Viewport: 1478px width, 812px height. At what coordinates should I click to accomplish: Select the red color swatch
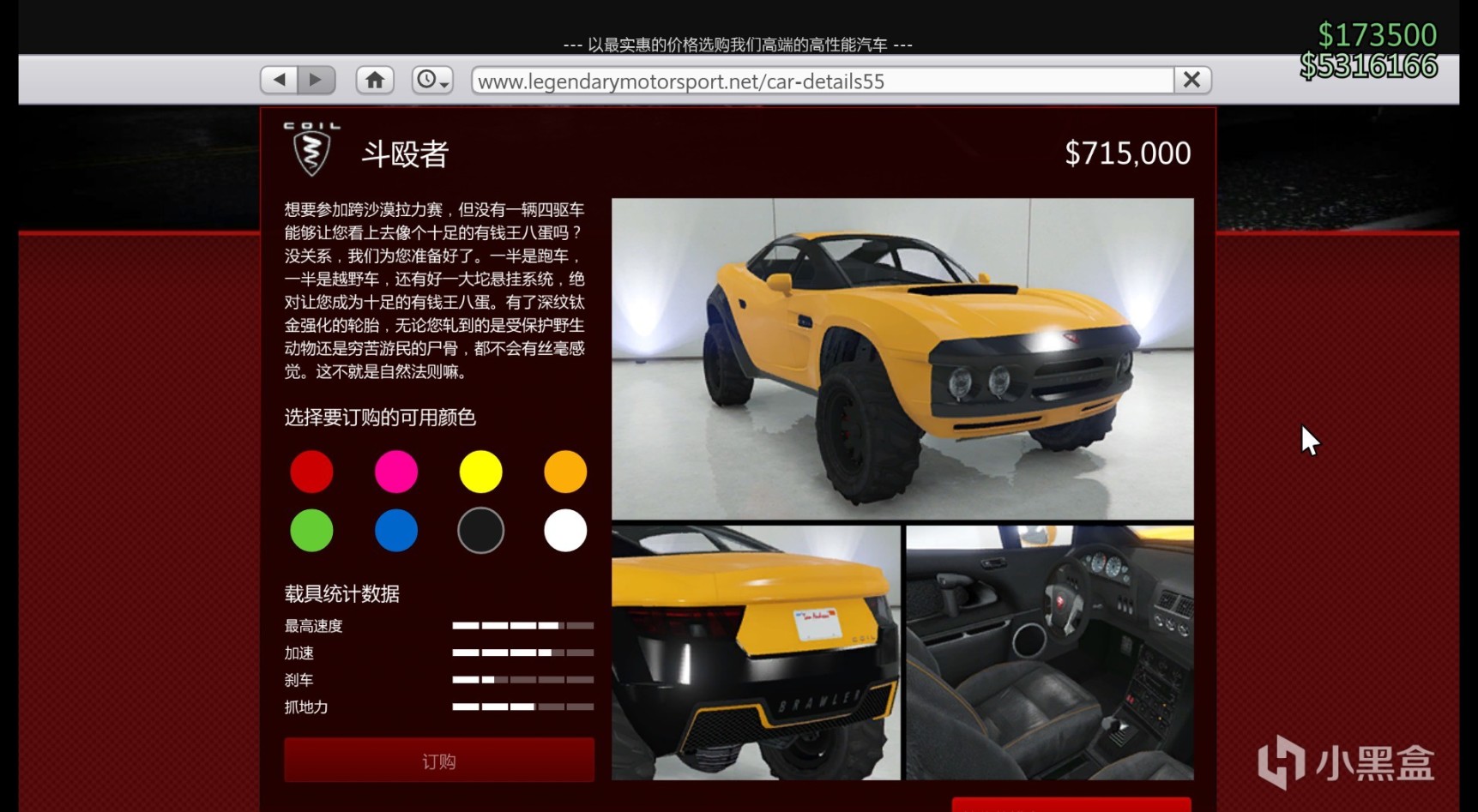point(311,472)
